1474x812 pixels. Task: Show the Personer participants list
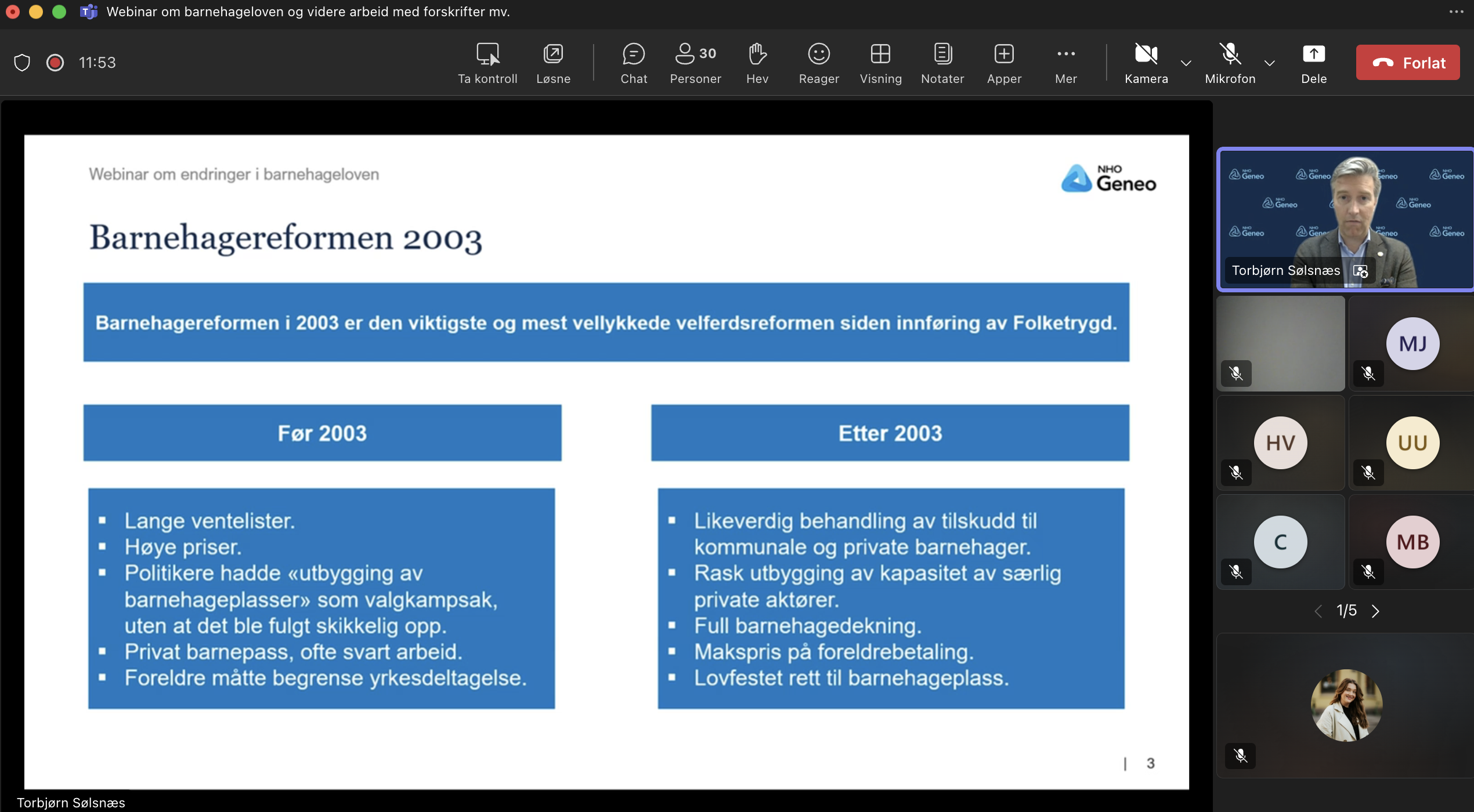[x=695, y=63]
